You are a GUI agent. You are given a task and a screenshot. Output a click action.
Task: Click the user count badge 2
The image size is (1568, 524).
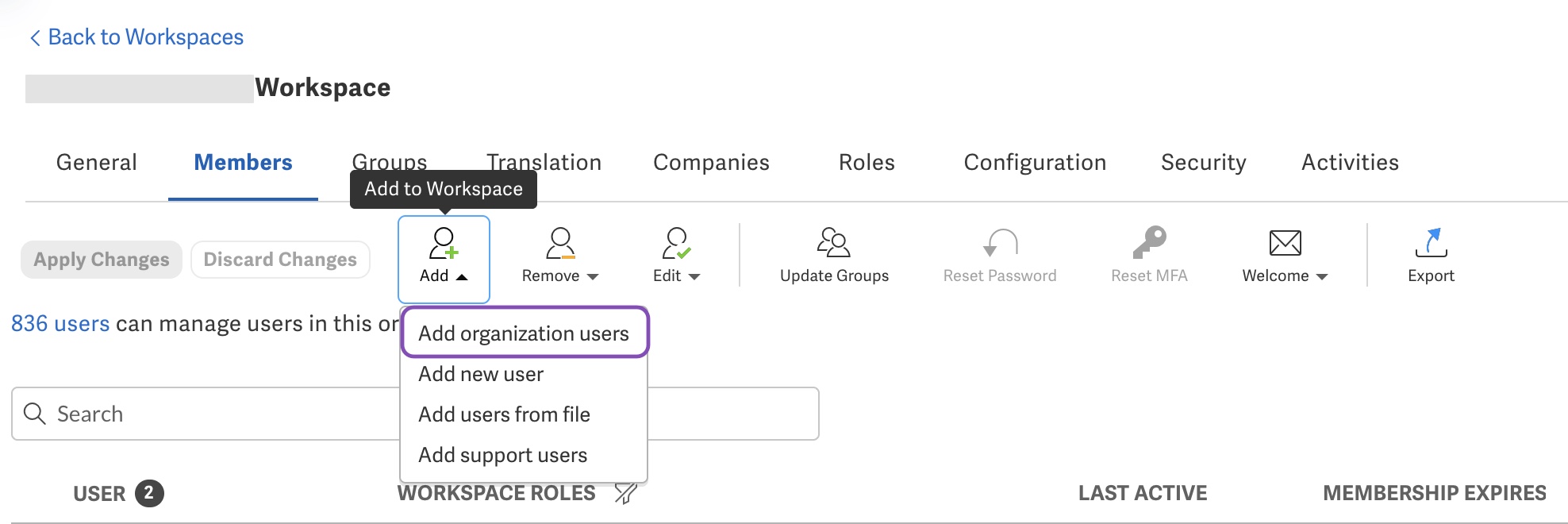coord(149,493)
